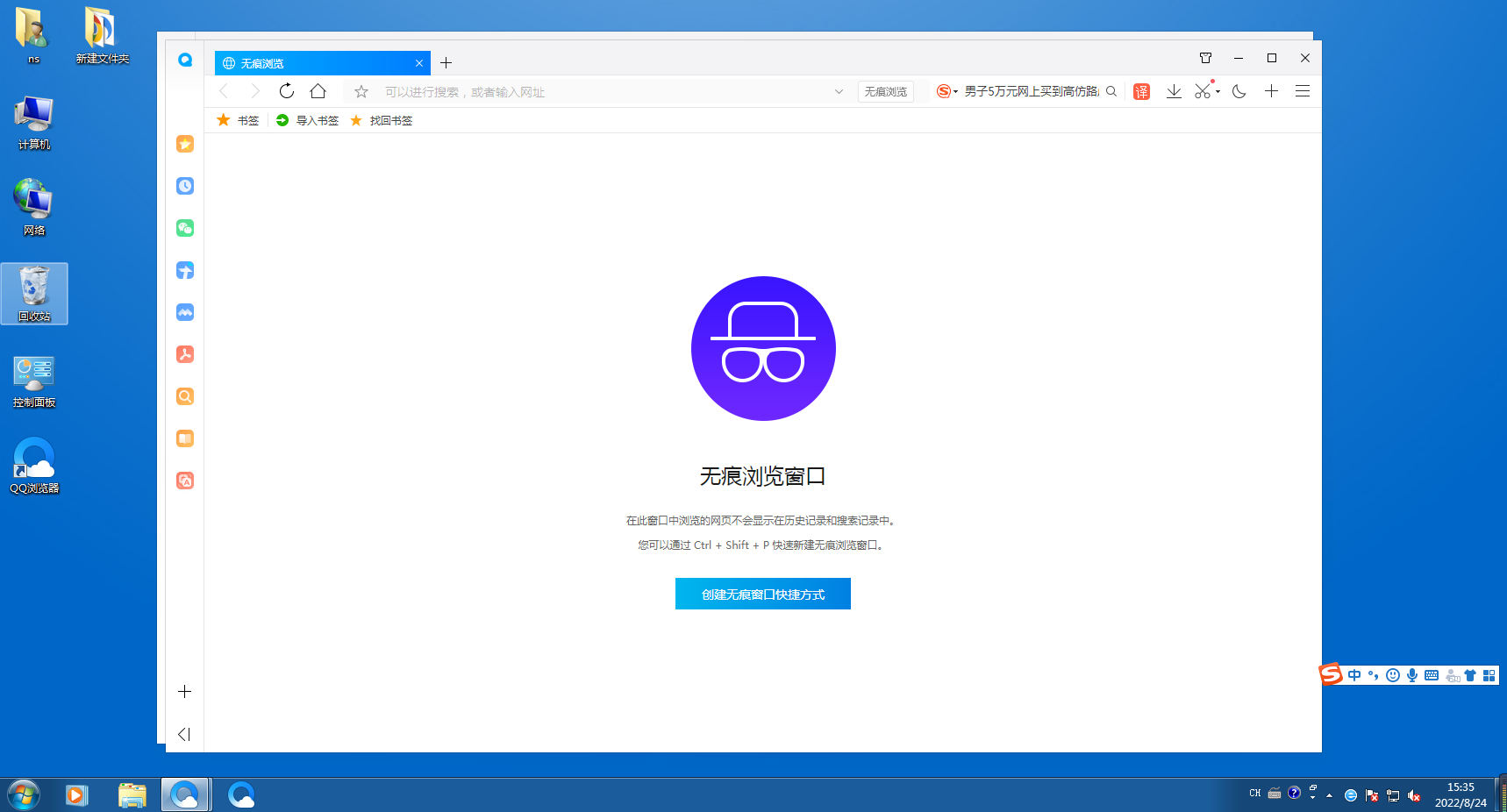Screen dimensions: 1507x812
Task: Select the 无痕浏览窗口 heading text
Action: (763, 476)
